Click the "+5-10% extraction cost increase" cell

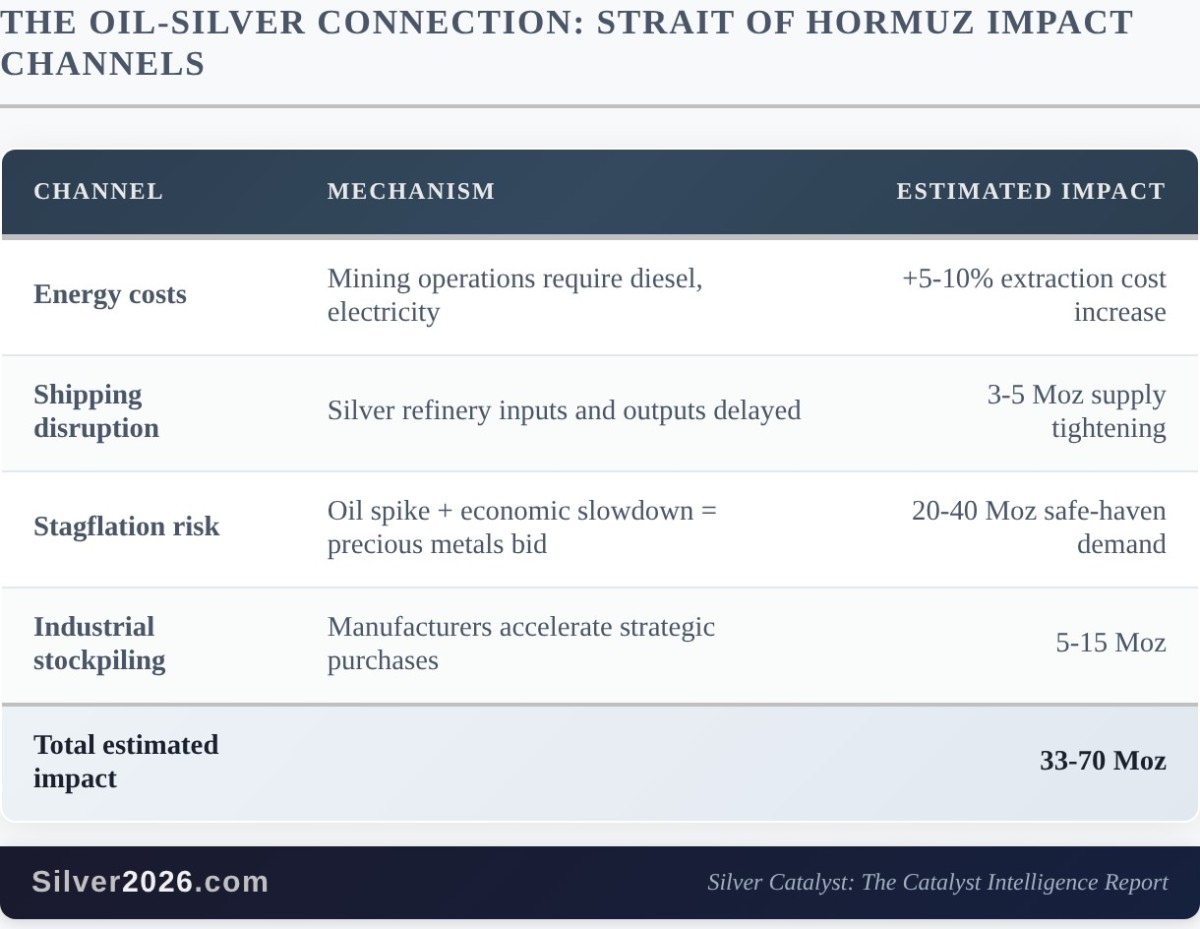click(x=1034, y=295)
